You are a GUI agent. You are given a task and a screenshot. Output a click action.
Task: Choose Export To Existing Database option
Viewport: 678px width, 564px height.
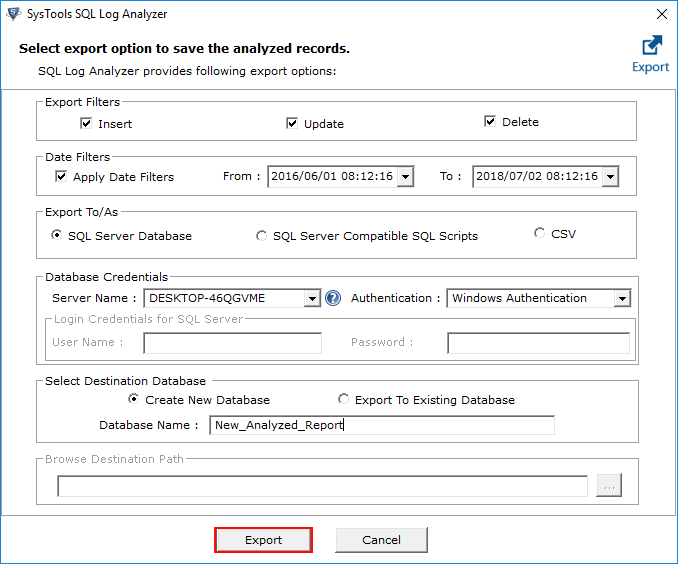coord(344,399)
